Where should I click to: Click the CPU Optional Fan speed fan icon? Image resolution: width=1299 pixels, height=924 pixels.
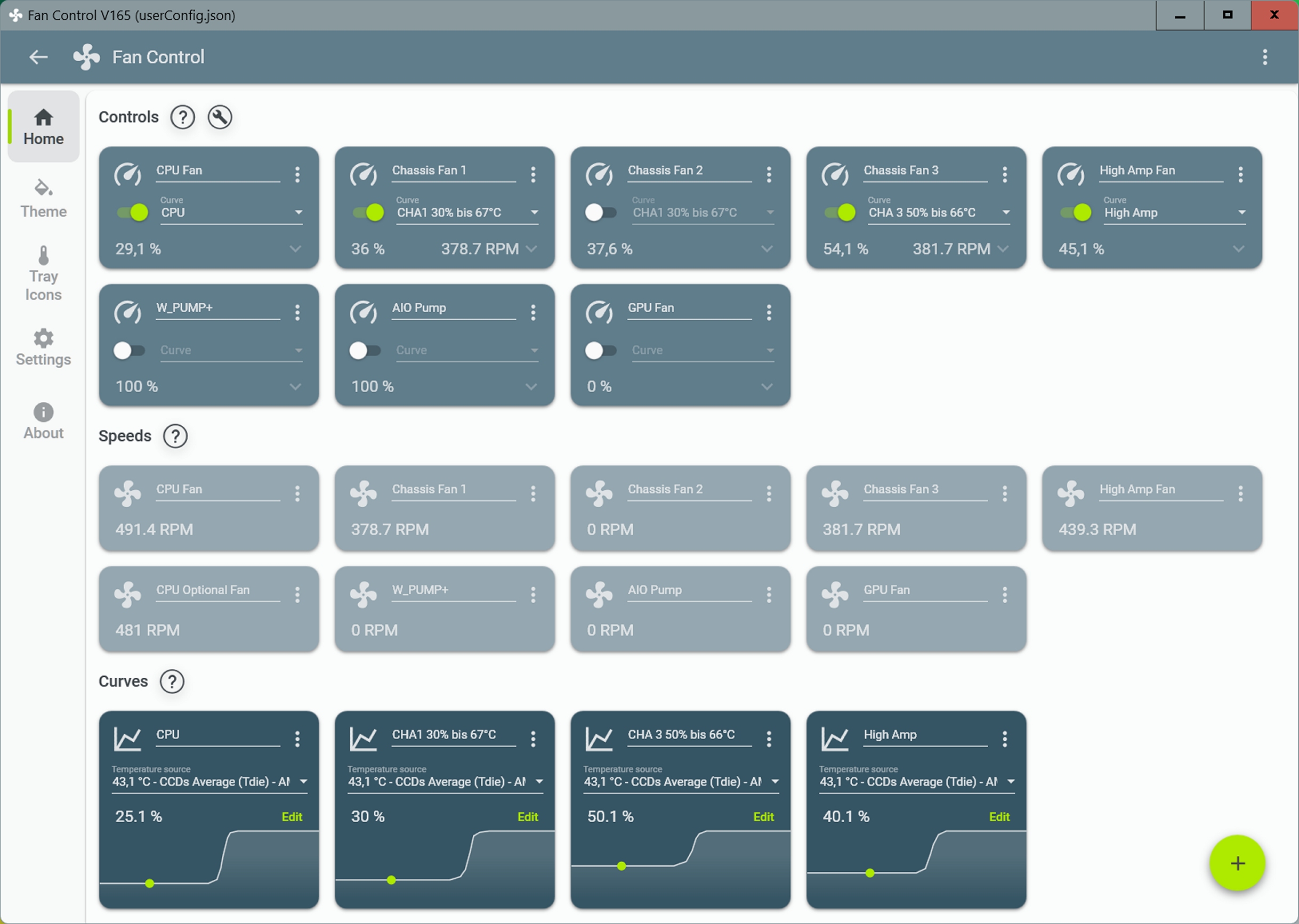click(127, 595)
